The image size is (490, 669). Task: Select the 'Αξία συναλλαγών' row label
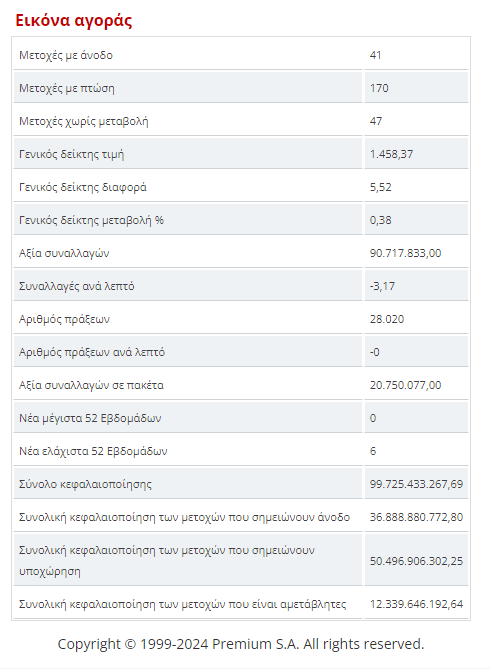(x=64, y=253)
